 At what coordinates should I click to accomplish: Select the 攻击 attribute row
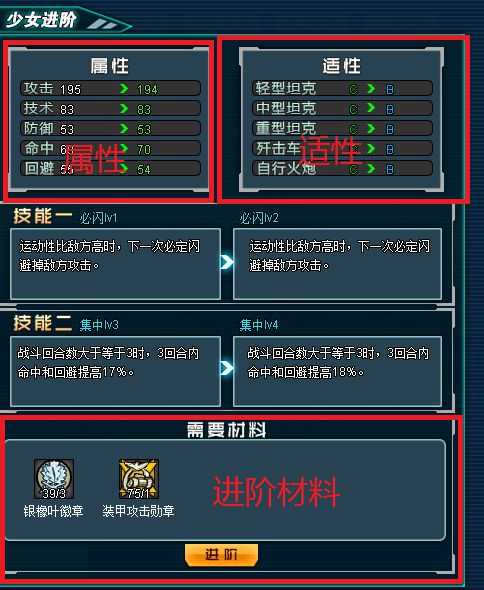pos(110,89)
